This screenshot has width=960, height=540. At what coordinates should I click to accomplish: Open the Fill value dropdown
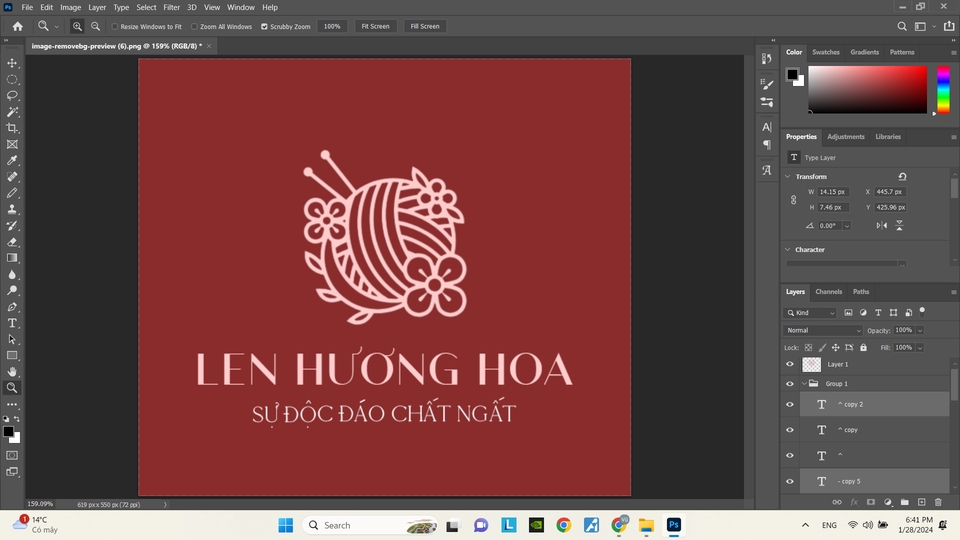pos(920,347)
